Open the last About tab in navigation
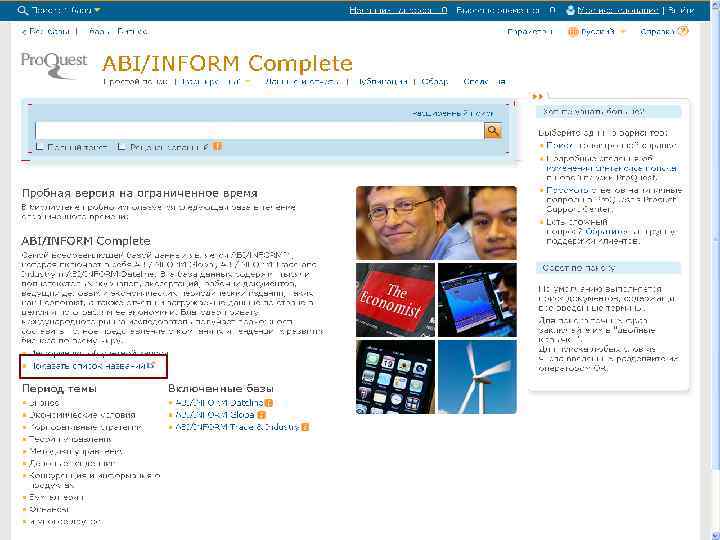The height and width of the screenshot is (540, 720). 485,82
